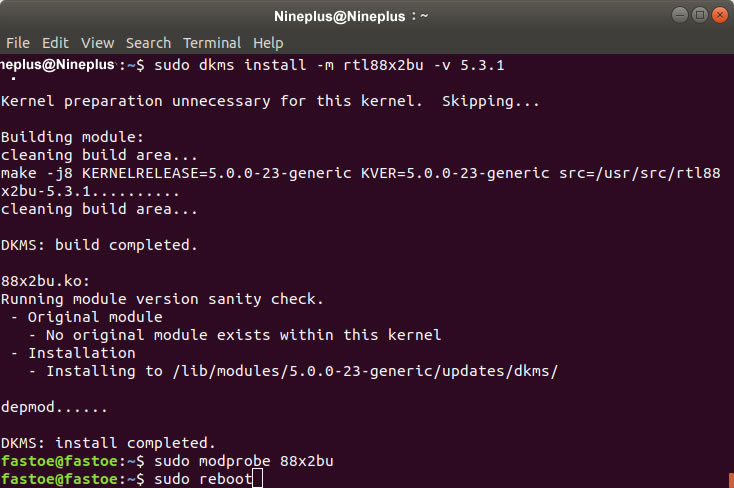This screenshot has width=734, height=488.
Task: Close the terminal window
Action: pos(720,15)
